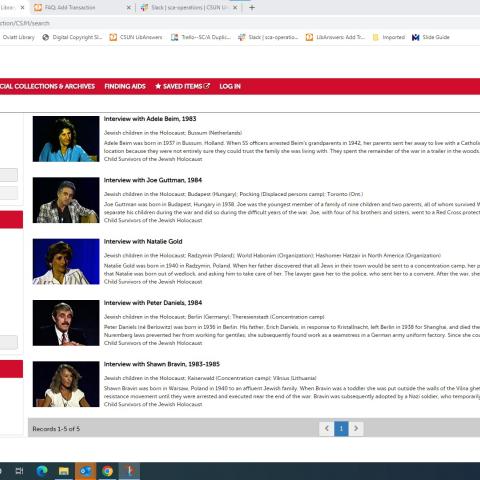Viewport: 480px width, 480px height.
Task: Click Child Survivors collection under Joe Guttman
Action: tap(153, 220)
